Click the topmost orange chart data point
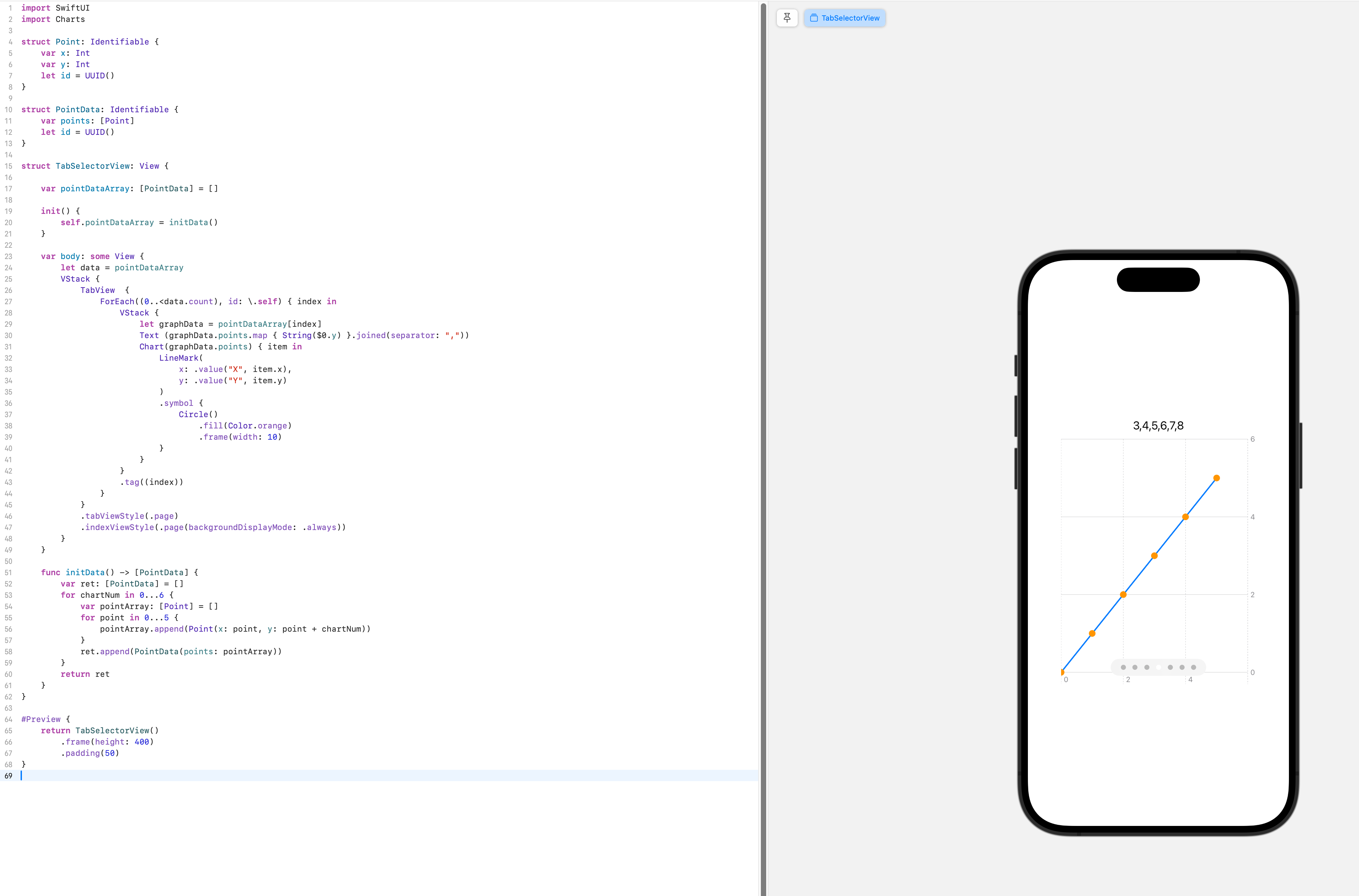 (x=1217, y=478)
